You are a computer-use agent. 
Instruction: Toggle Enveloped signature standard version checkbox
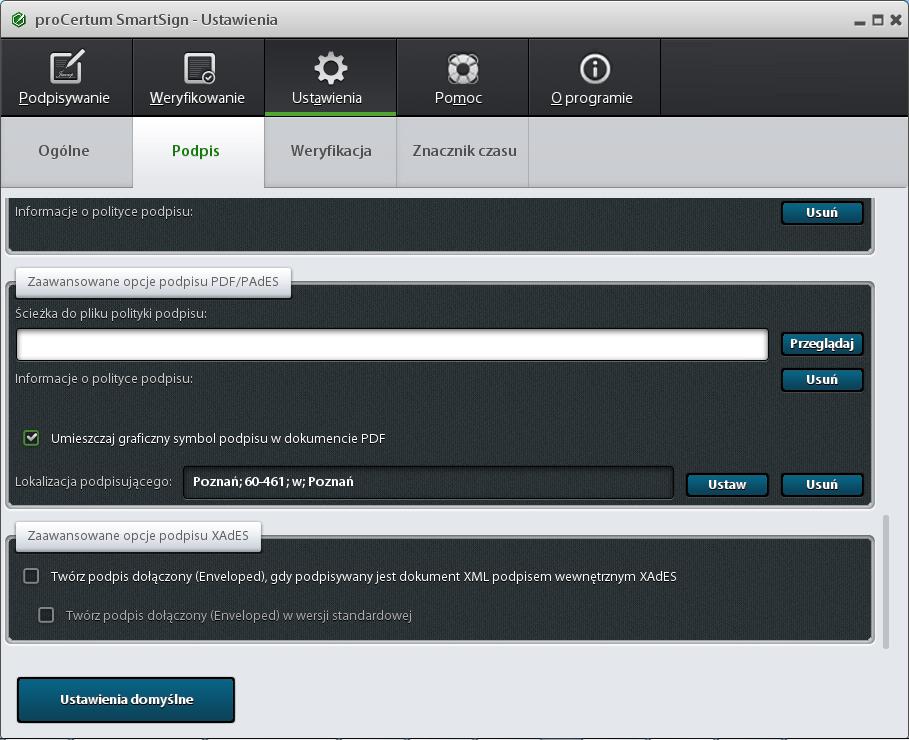[x=46, y=615]
